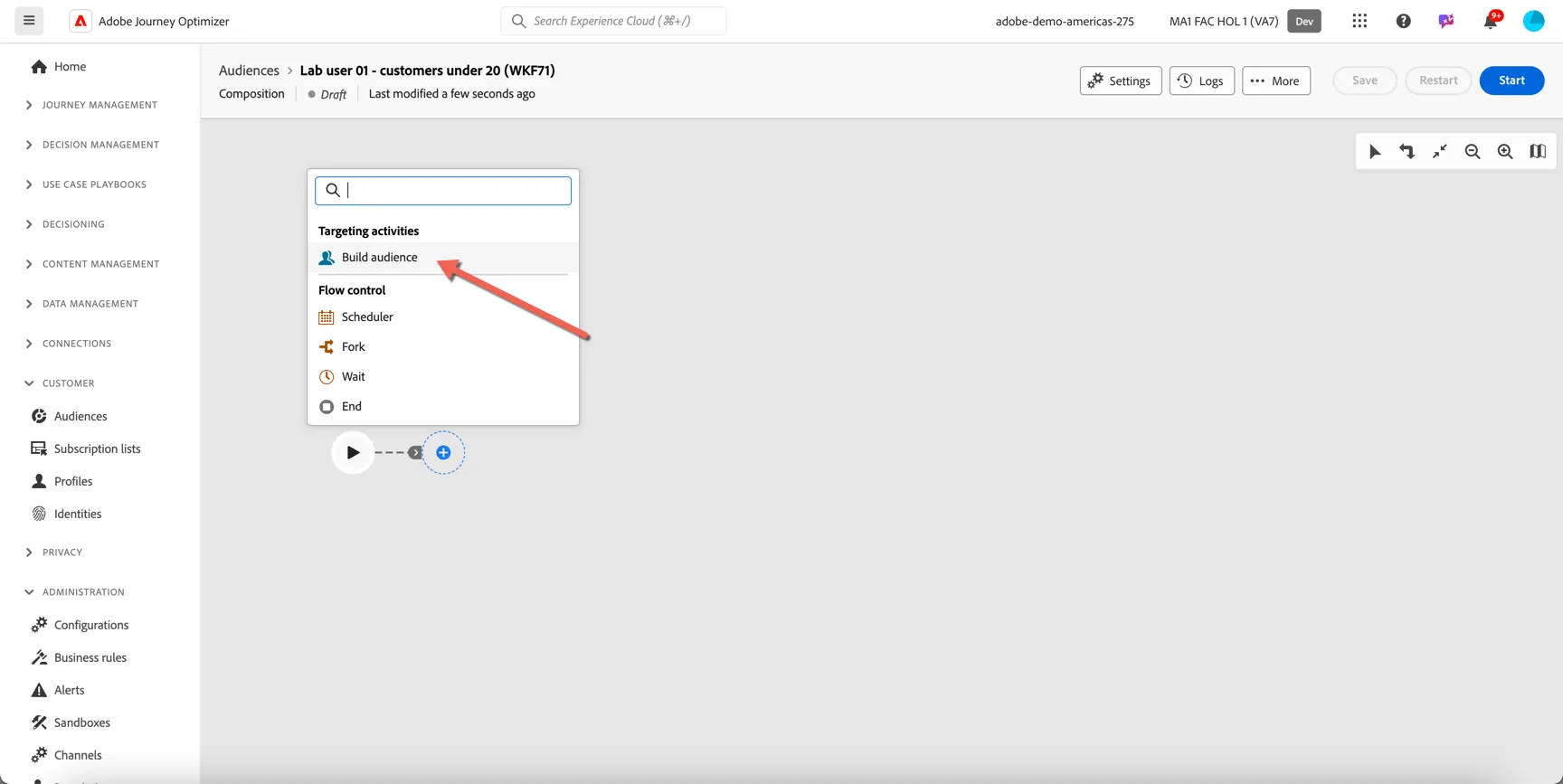
Task: Go to Home in sidebar
Action: [70, 66]
